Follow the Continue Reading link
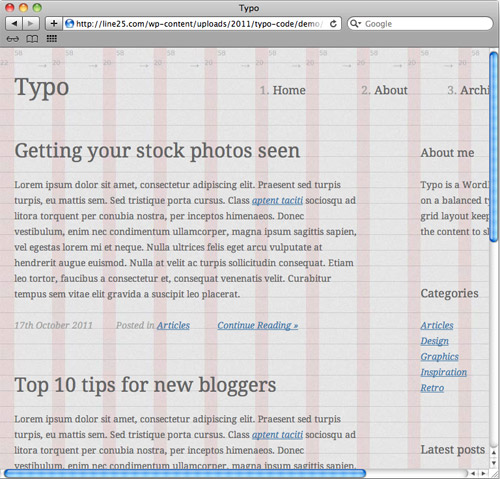The height and width of the screenshot is (479, 500). pos(258,325)
